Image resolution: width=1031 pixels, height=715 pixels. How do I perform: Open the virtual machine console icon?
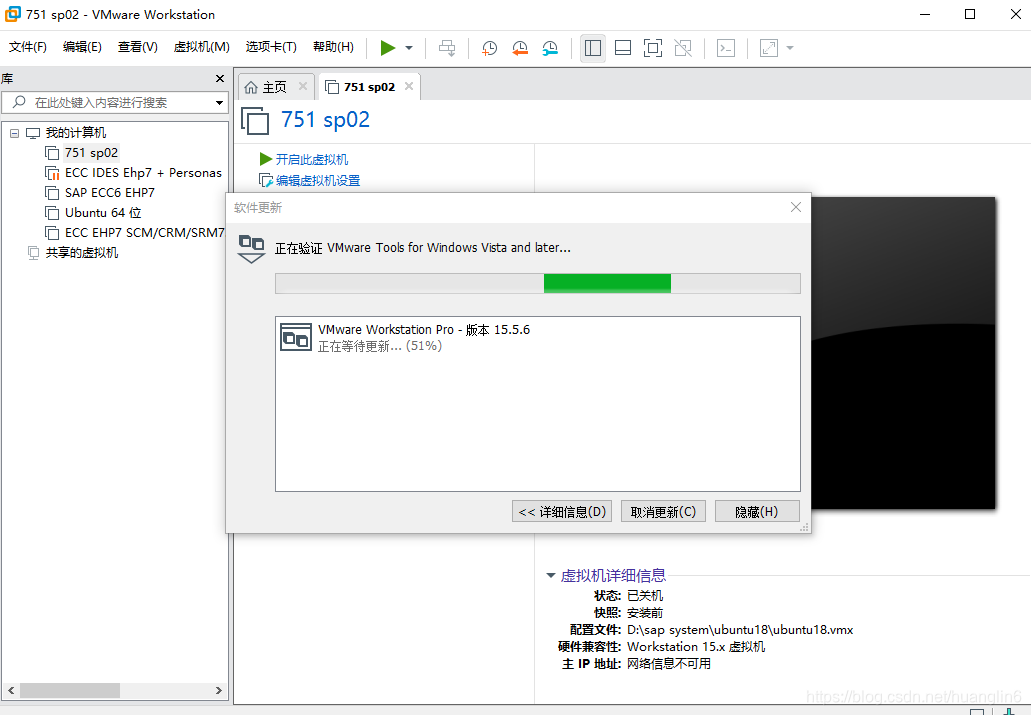725,47
